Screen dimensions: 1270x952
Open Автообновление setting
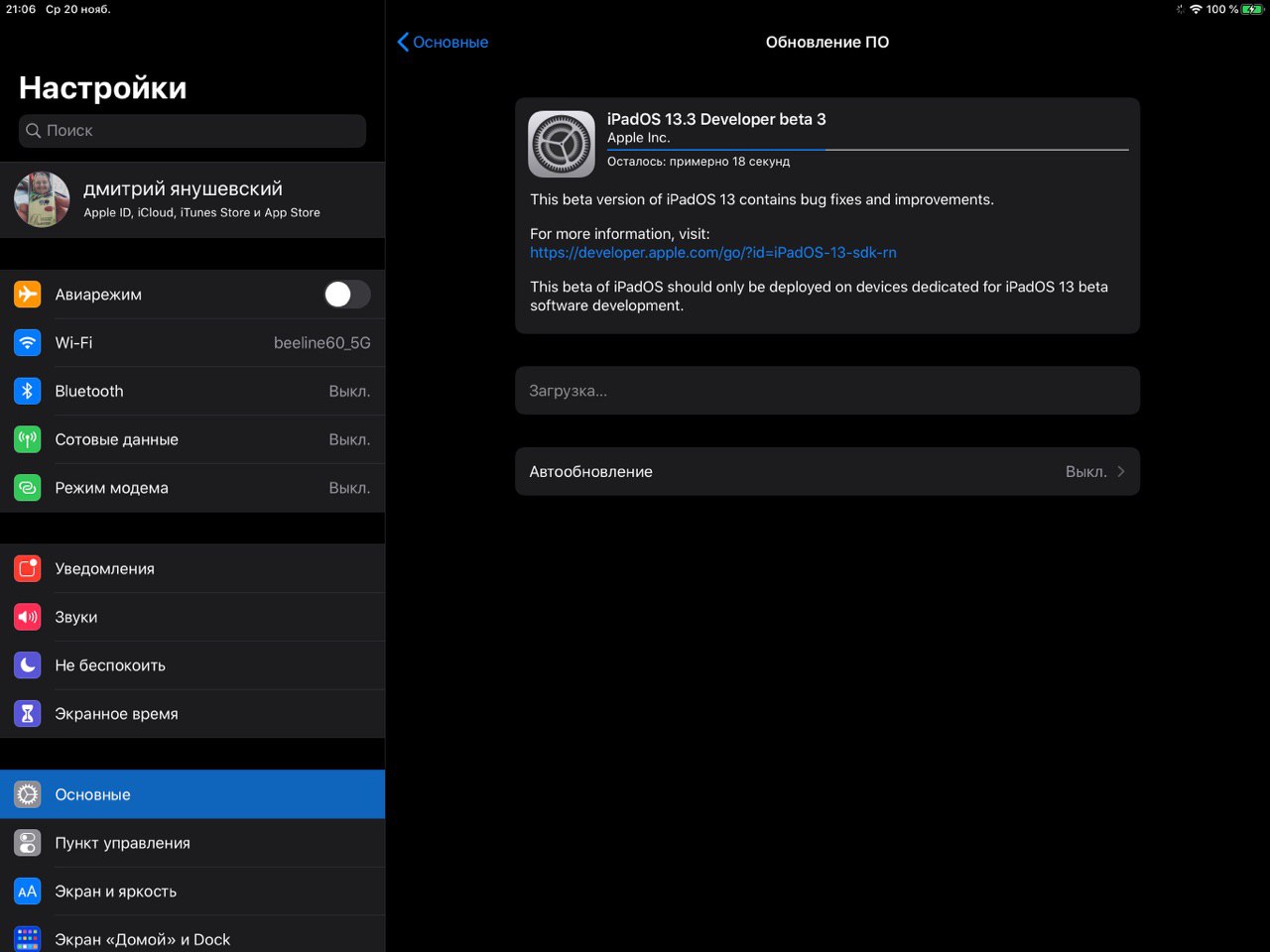point(827,472)
